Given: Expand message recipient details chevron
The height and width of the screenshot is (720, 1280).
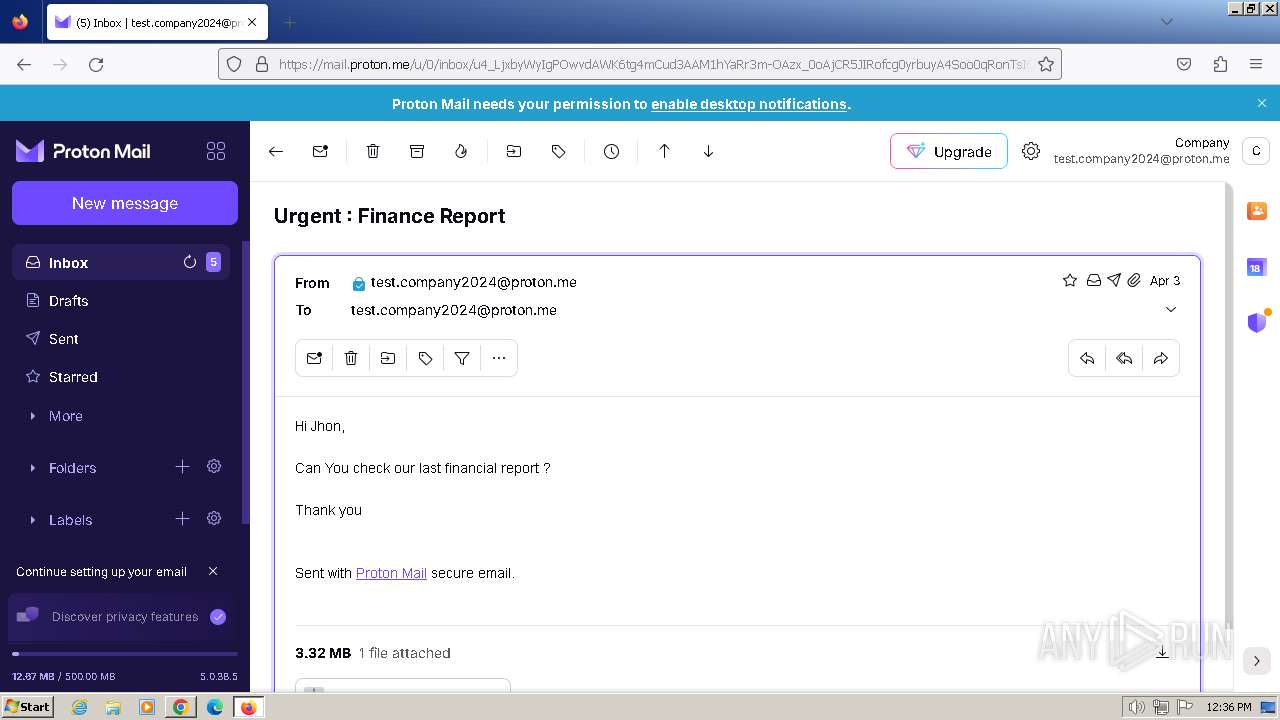Looking at the screenshot, I should 1171,309.
